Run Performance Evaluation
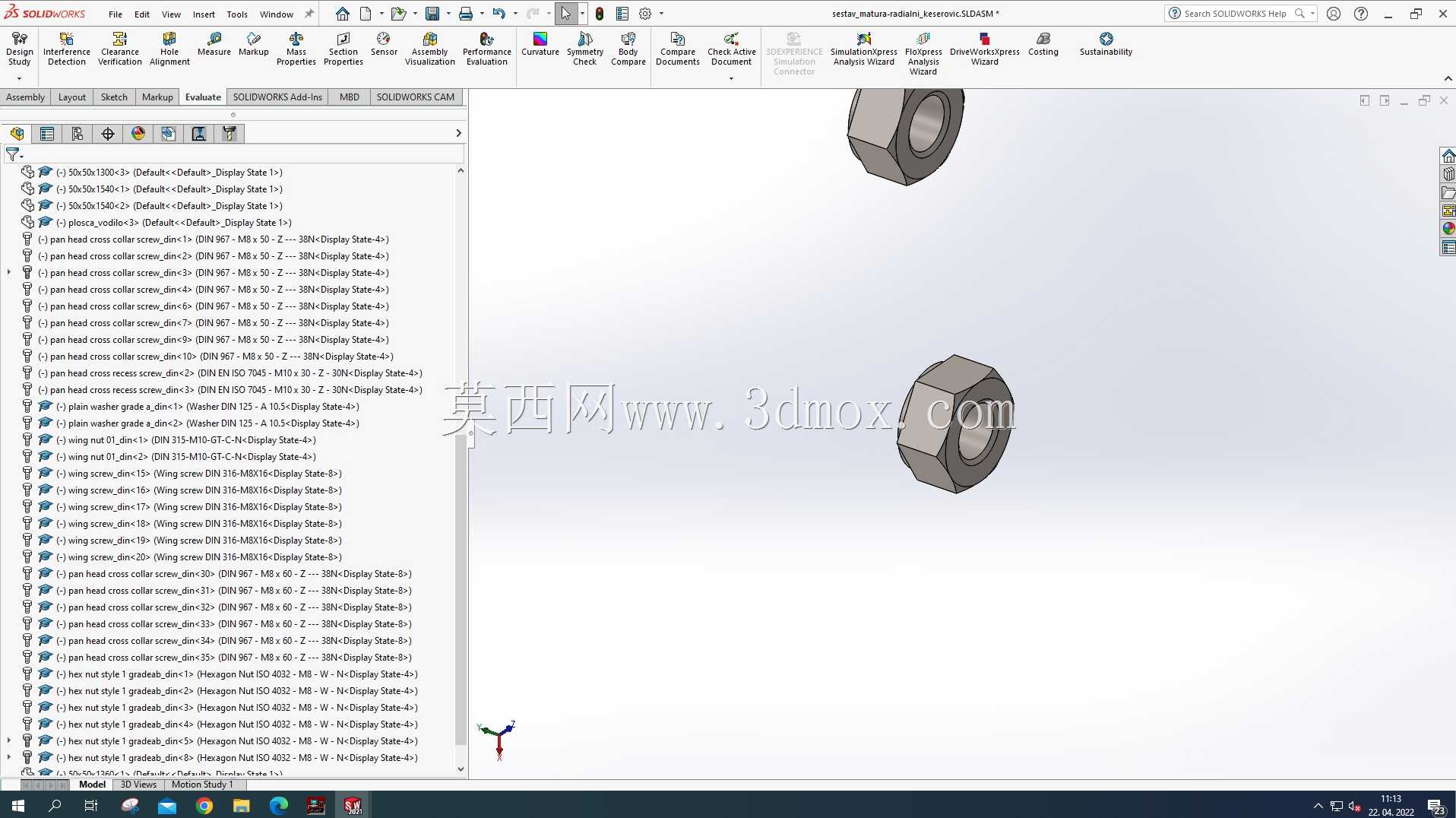Viewport: 1456px width, 818px height. (487, 49)
